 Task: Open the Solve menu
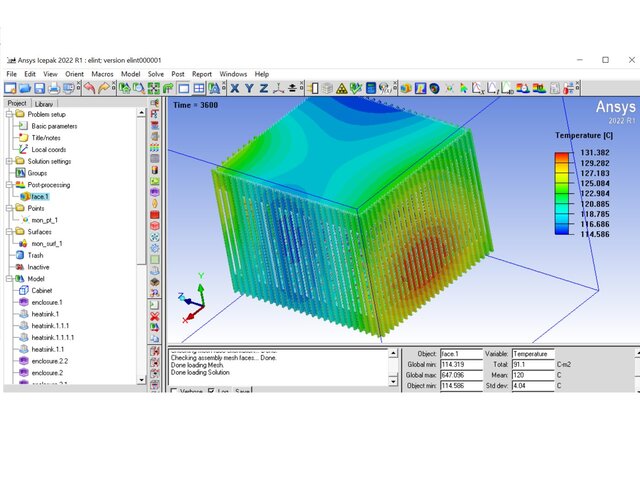(156, 74)
